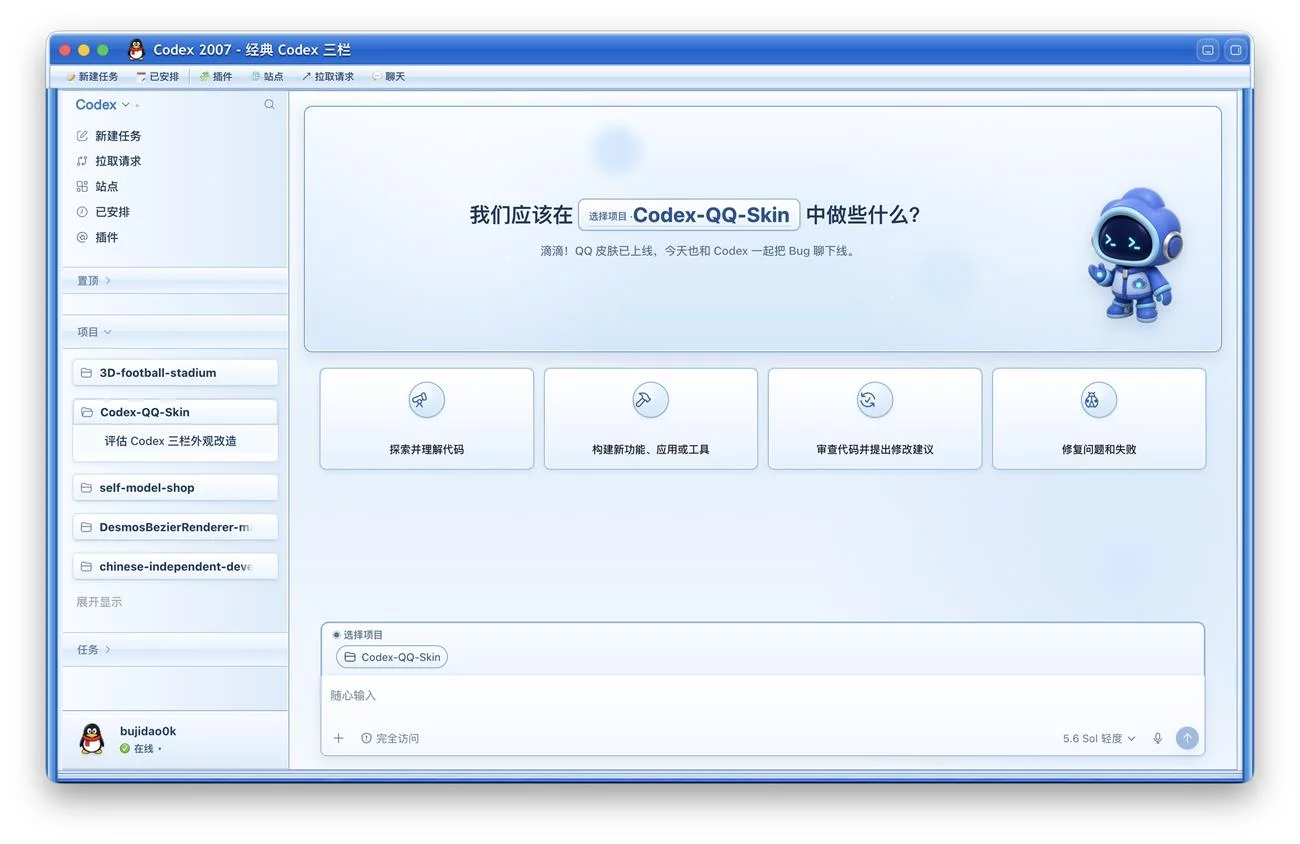Click the 站点 grid icon in sidebar
This screenshot has width=1300, height=844.
coord(82,186)
